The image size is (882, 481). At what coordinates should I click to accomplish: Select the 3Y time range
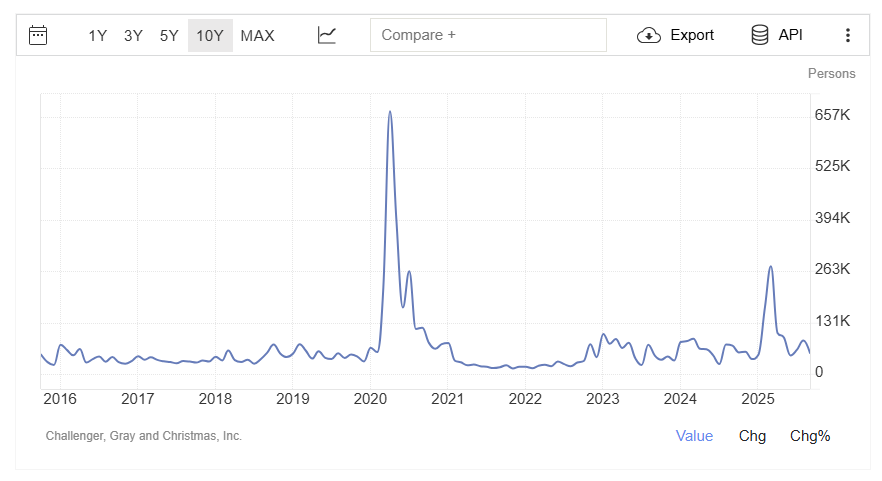pos(133,35)
